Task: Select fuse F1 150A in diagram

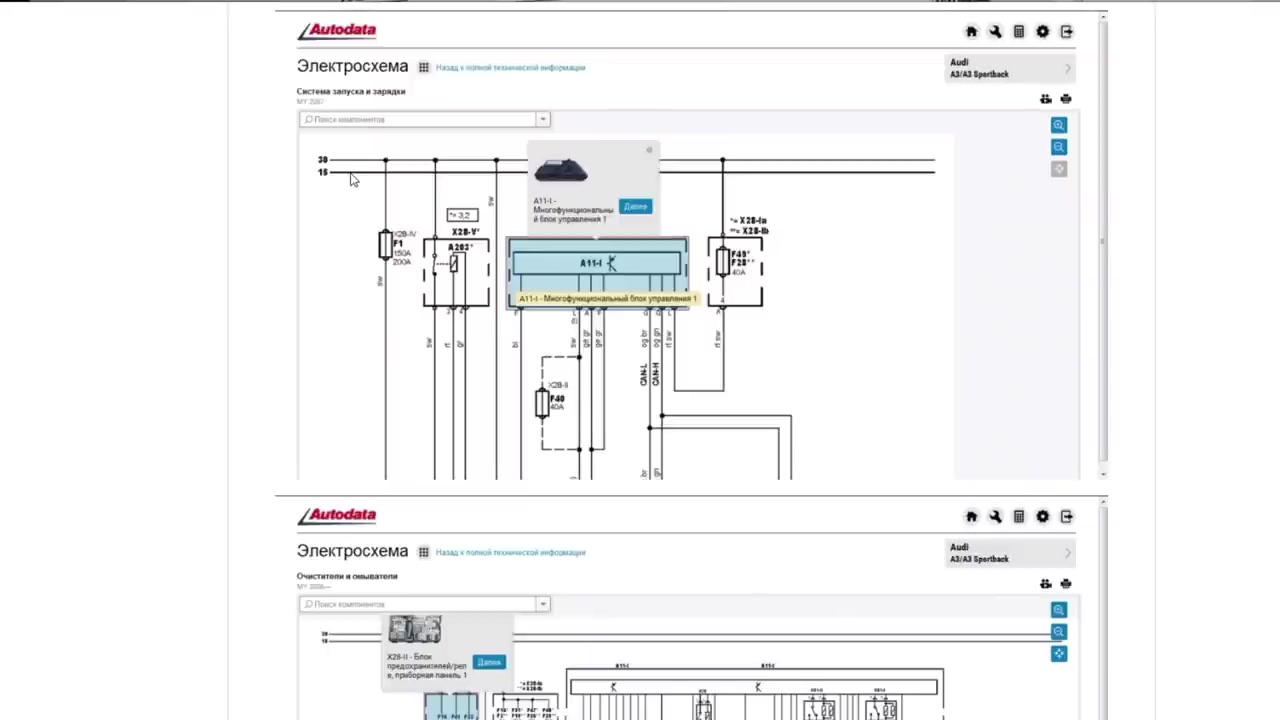Action: tap(386, 245)
